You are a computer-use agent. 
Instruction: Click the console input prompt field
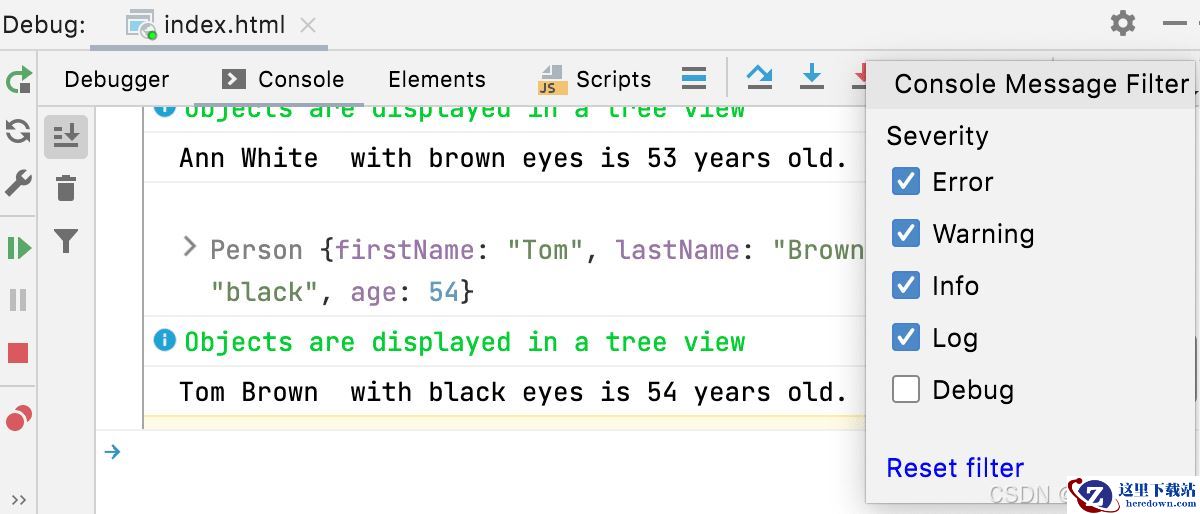490,452
